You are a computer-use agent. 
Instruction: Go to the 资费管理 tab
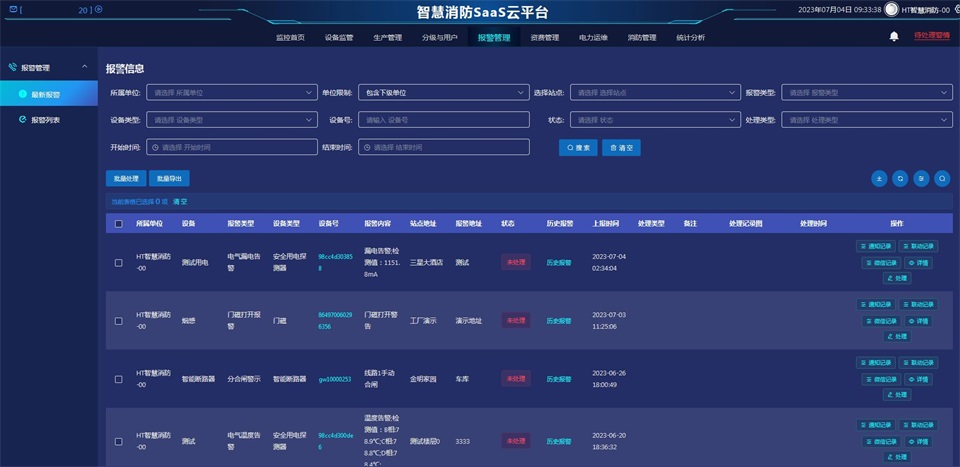(544, 37)
